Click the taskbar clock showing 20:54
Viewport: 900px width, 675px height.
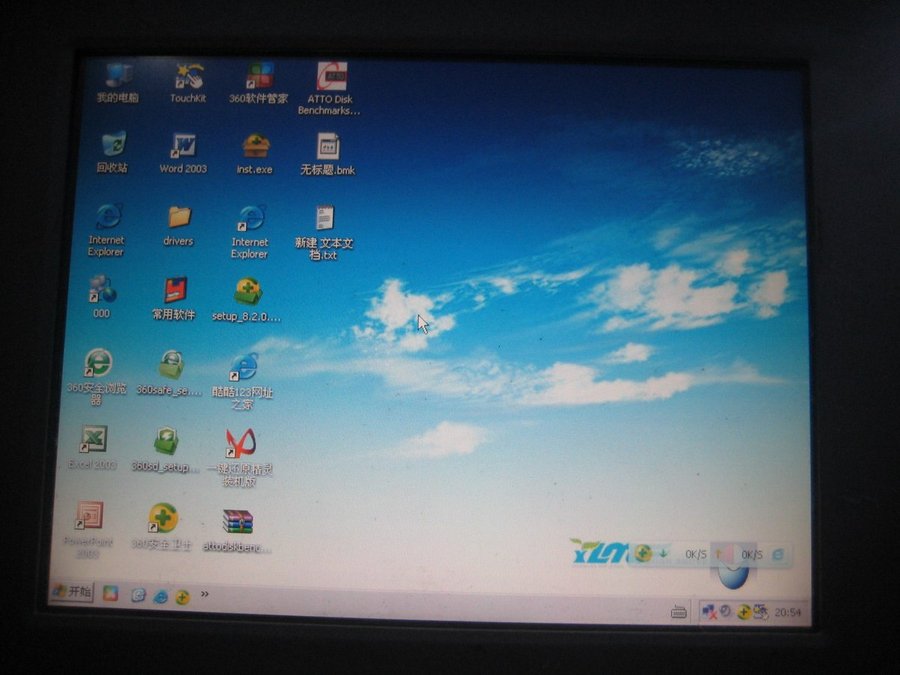point(787,612)
